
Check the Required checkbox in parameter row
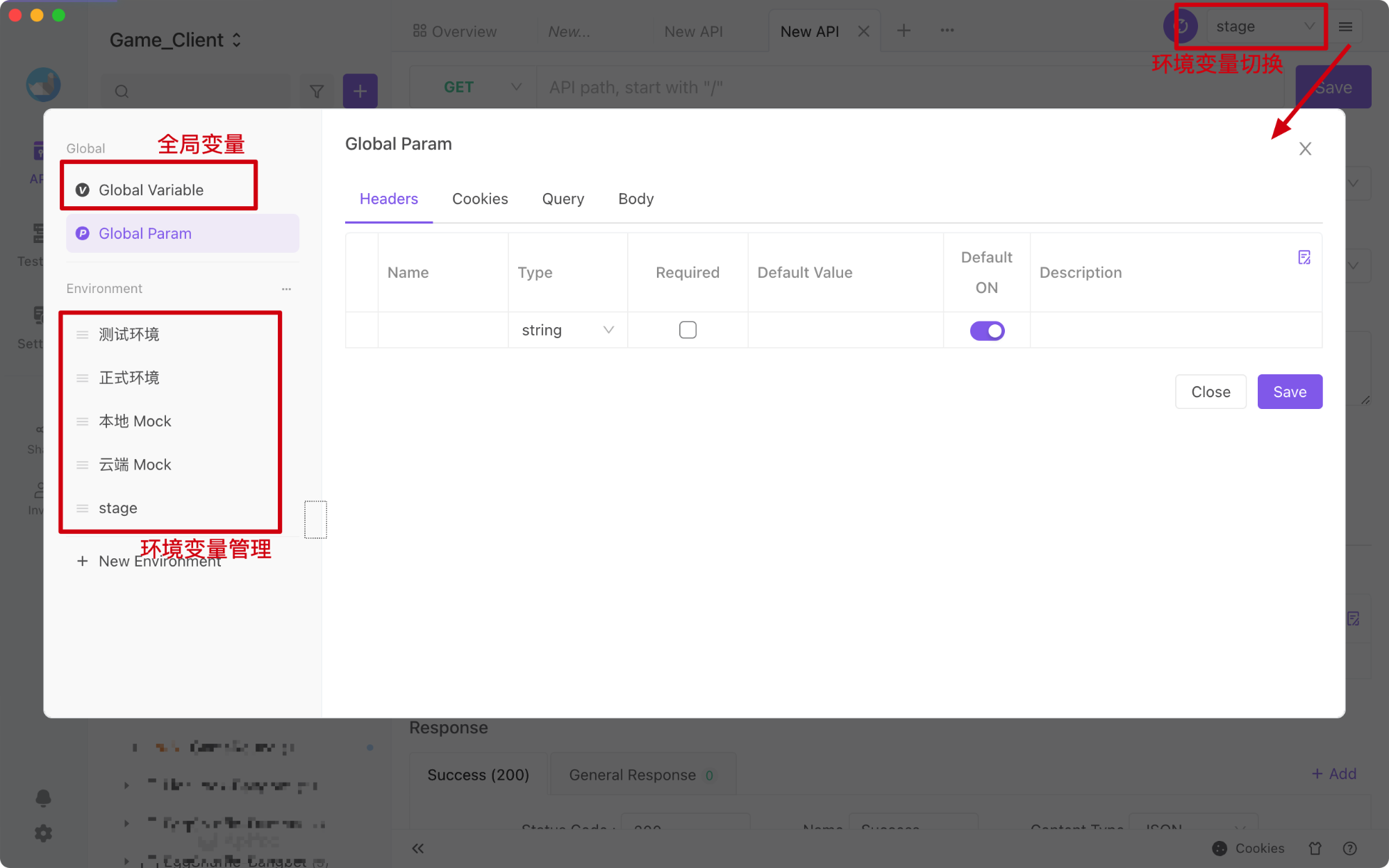pyautogui.click(x=688, y=330)
